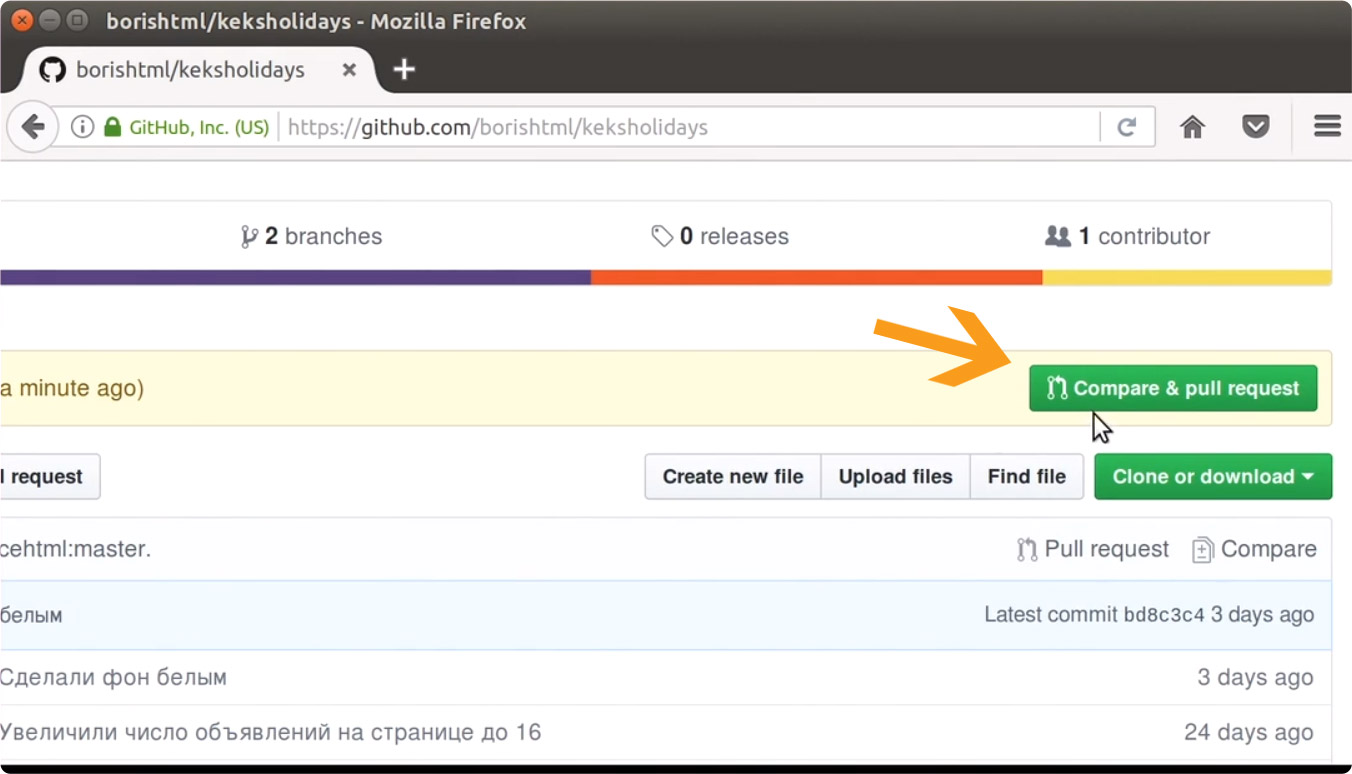The height and width of the screenshot is (774, 1352).
Task: Go to the Firefox home page icon
Action: point(1192,127)
